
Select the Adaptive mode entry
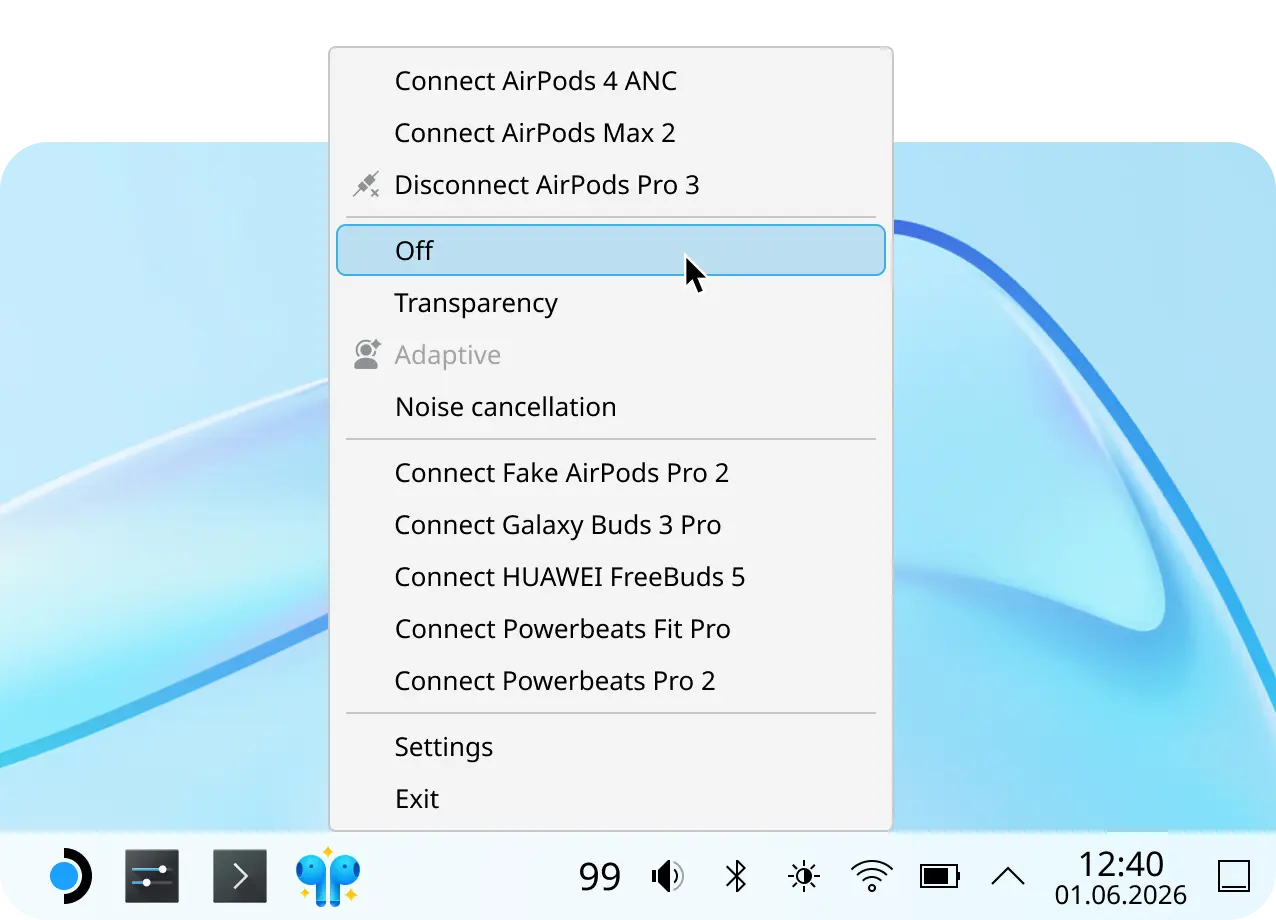point(611,355)
